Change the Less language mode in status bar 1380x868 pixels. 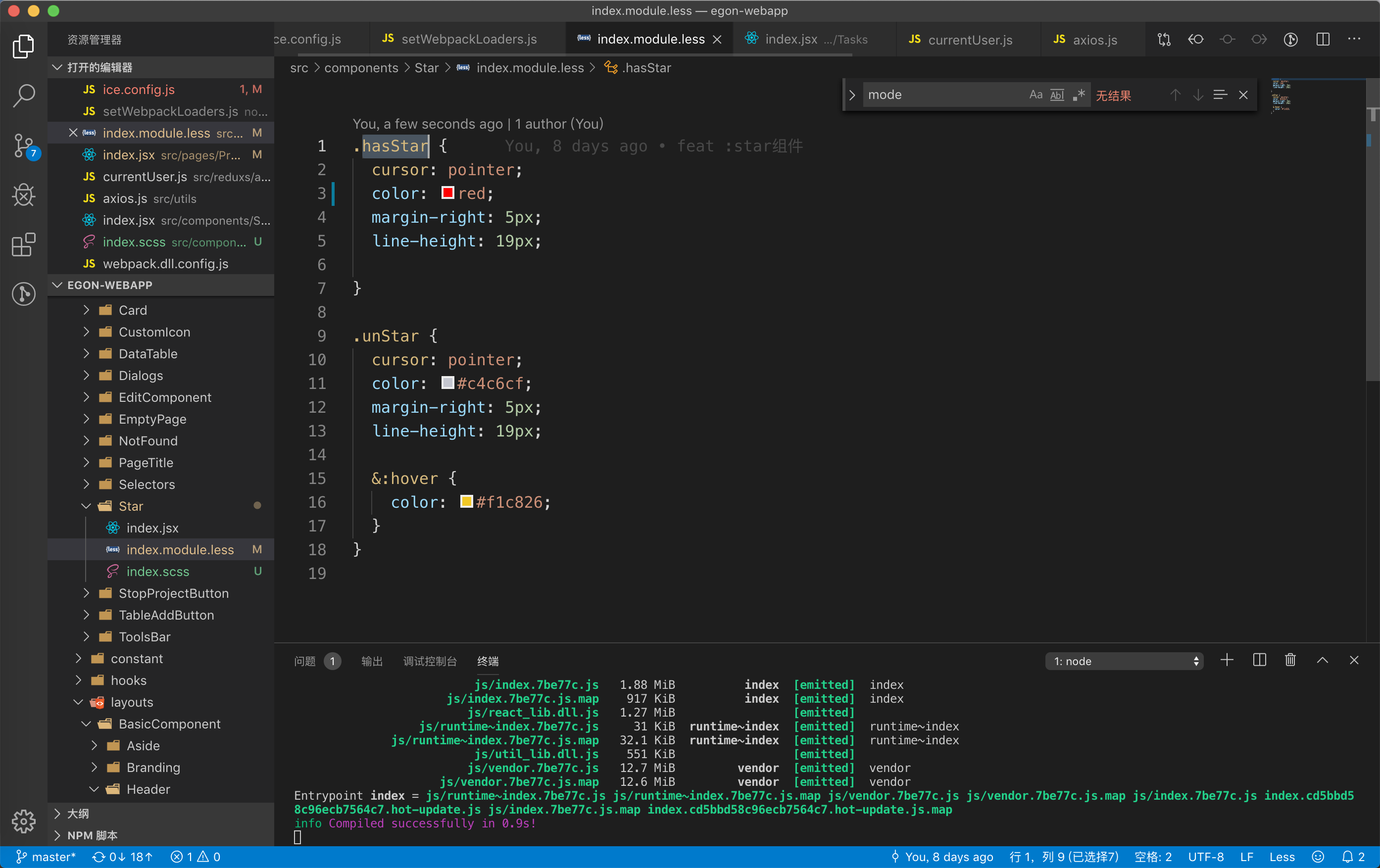[1281, 857]
